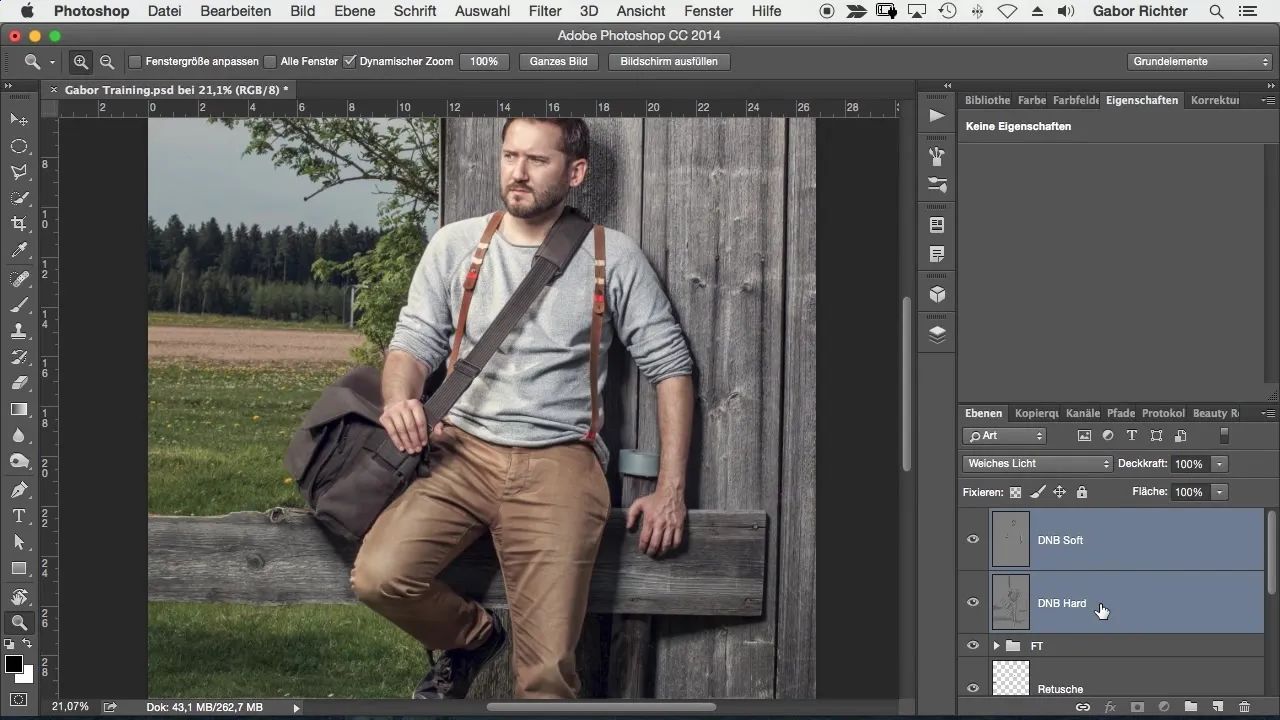Toggle Quick Mask mode
The width and height of the screenshot is (1280, 720).
coord(19,699)
